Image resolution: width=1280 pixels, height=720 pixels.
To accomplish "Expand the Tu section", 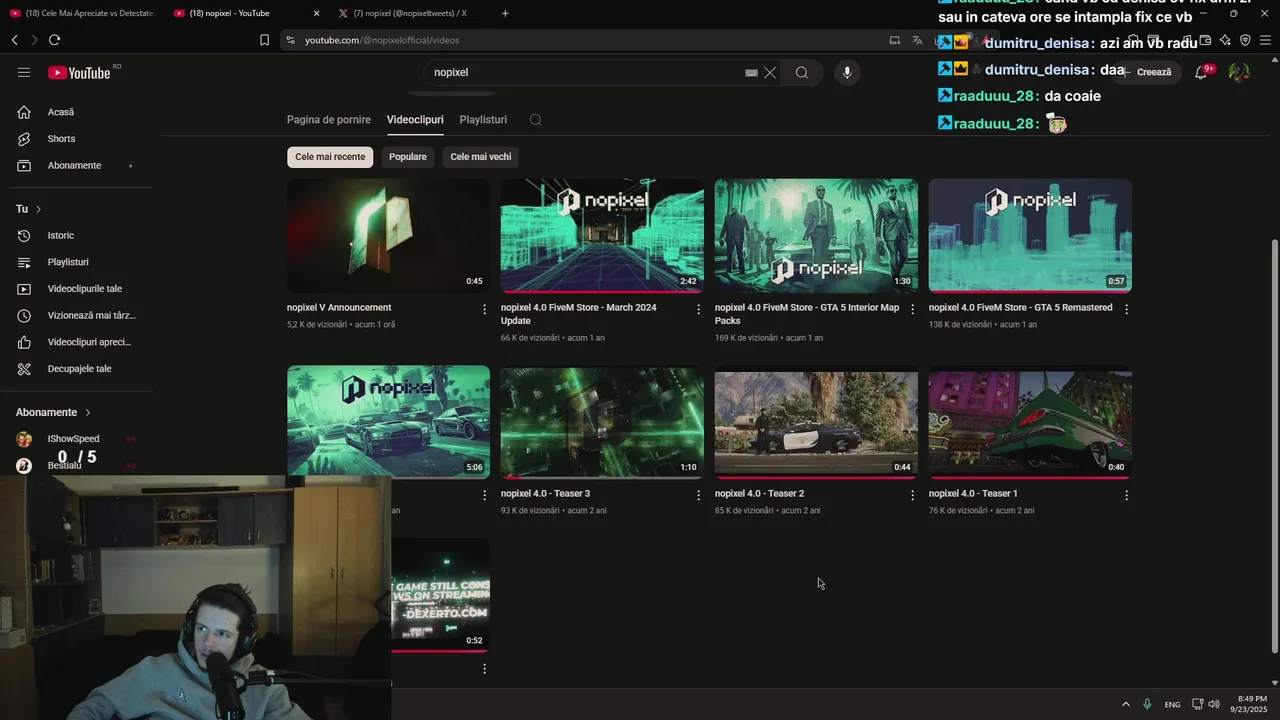I will coord(28,209).
